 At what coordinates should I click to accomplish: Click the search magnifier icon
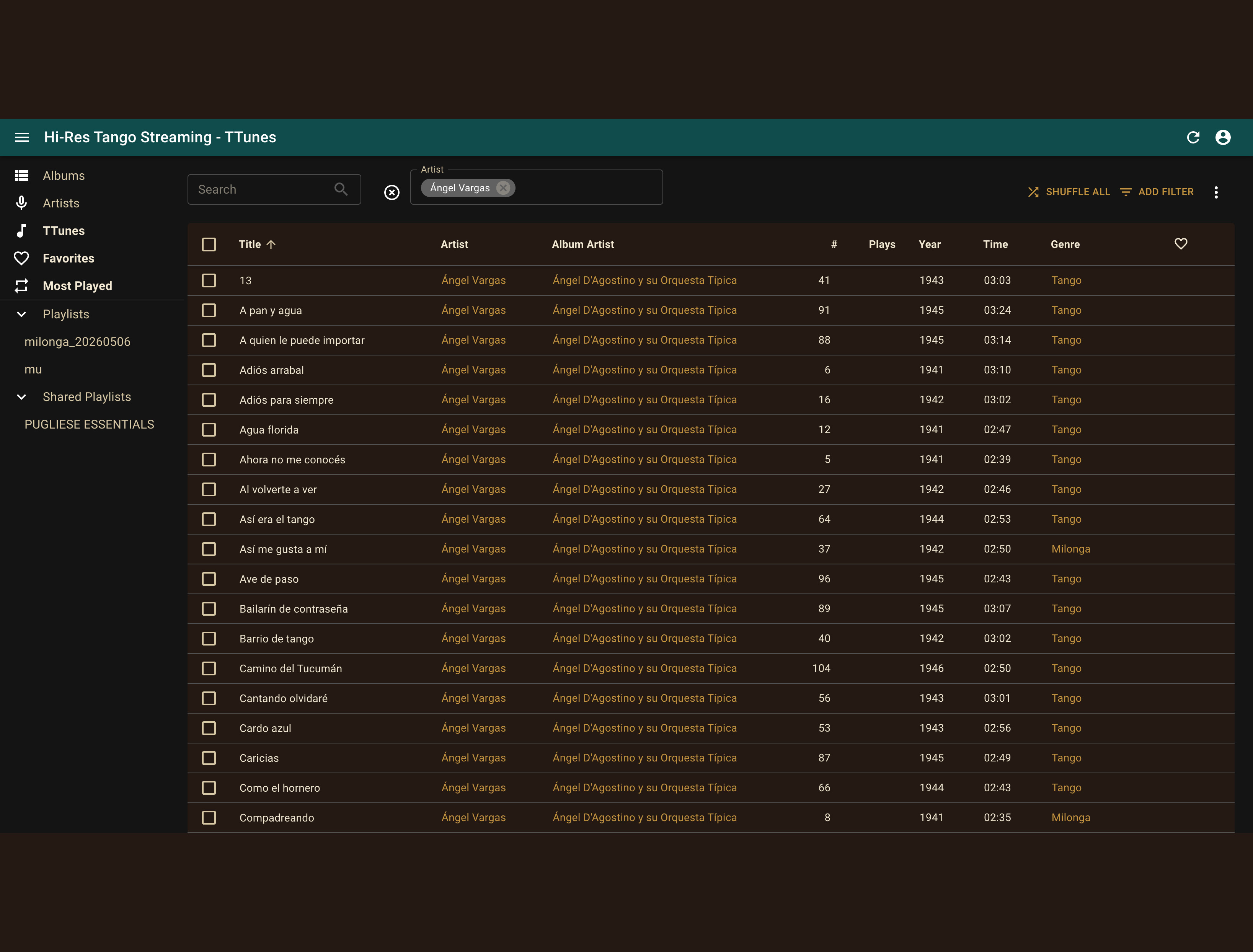pos(341,189)
